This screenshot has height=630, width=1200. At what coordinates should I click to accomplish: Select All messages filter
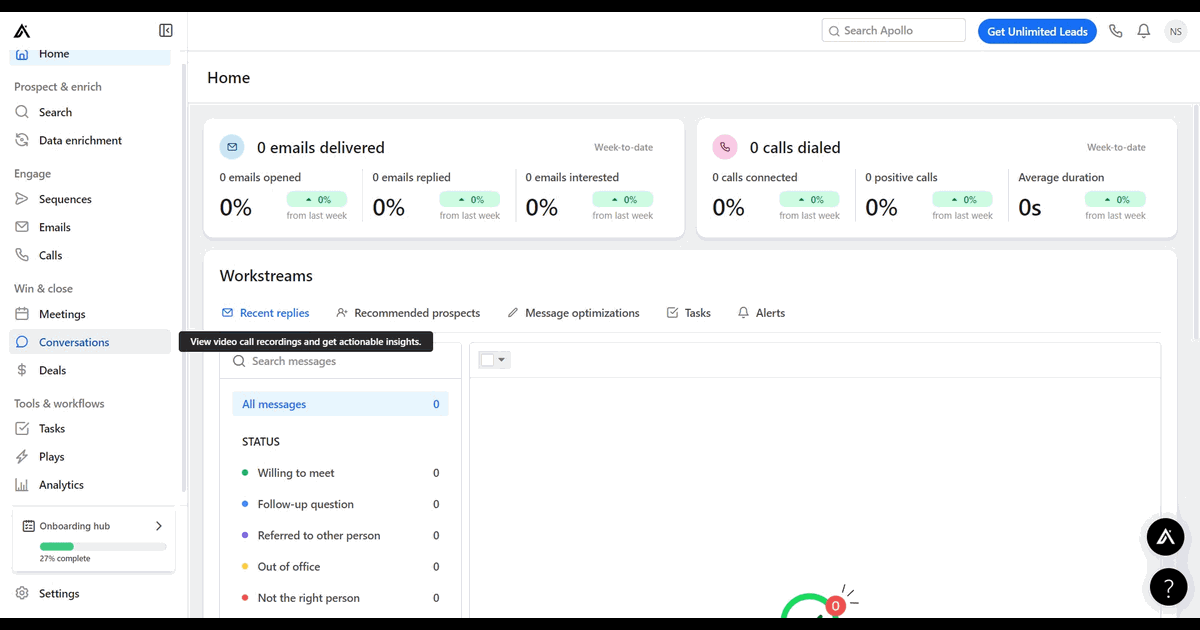tap(340, 404)
